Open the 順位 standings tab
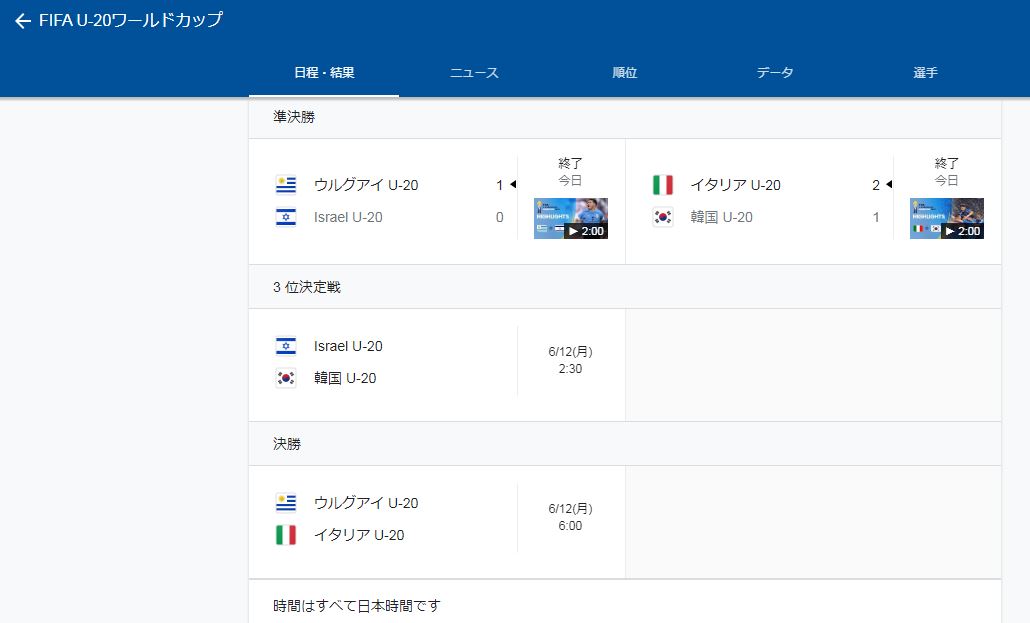The image size is (1030, 623). [625, 73]
